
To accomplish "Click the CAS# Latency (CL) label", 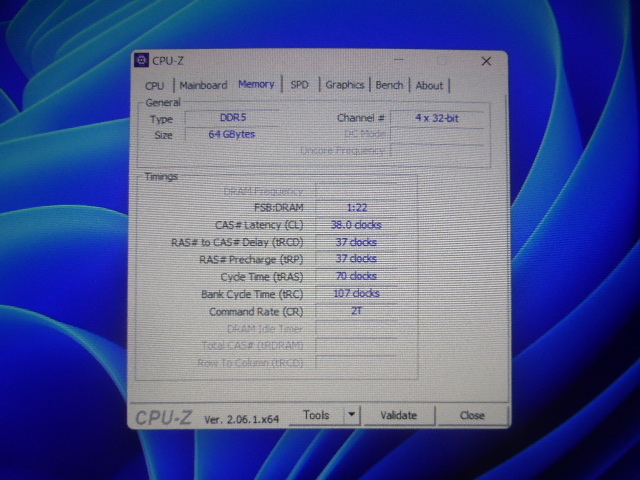I will pyautogui.click(x=259, y=225).
